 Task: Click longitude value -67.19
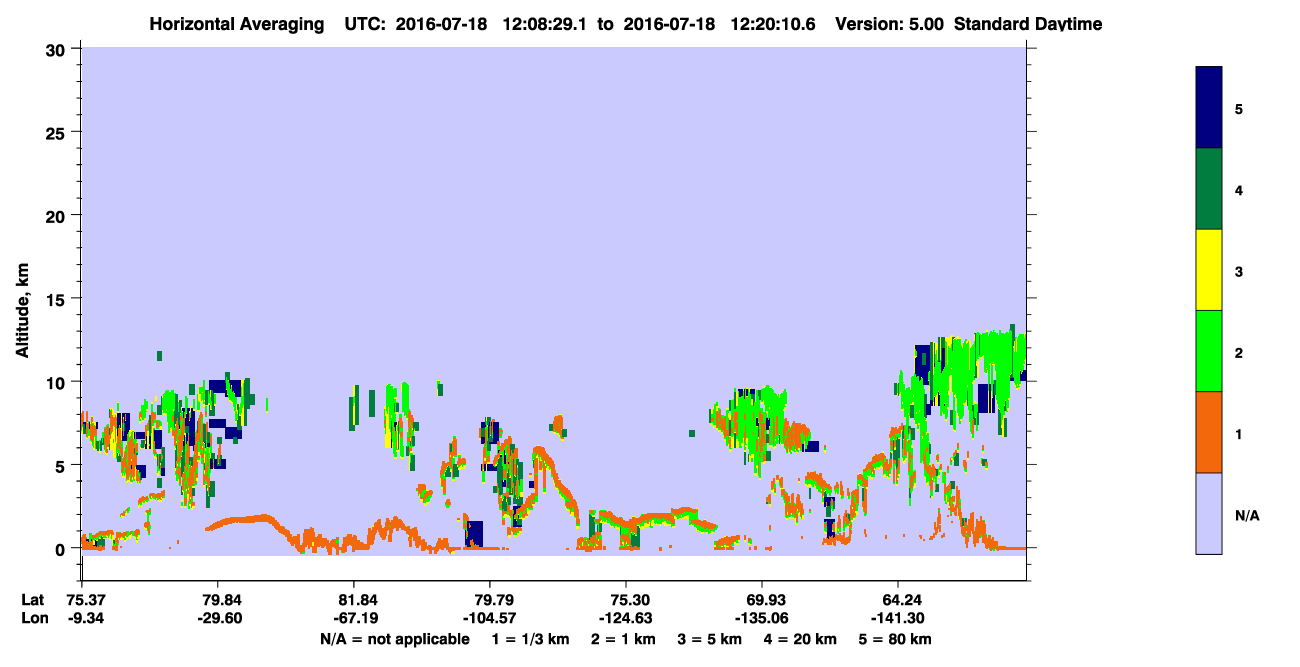(x=354, y=618)
